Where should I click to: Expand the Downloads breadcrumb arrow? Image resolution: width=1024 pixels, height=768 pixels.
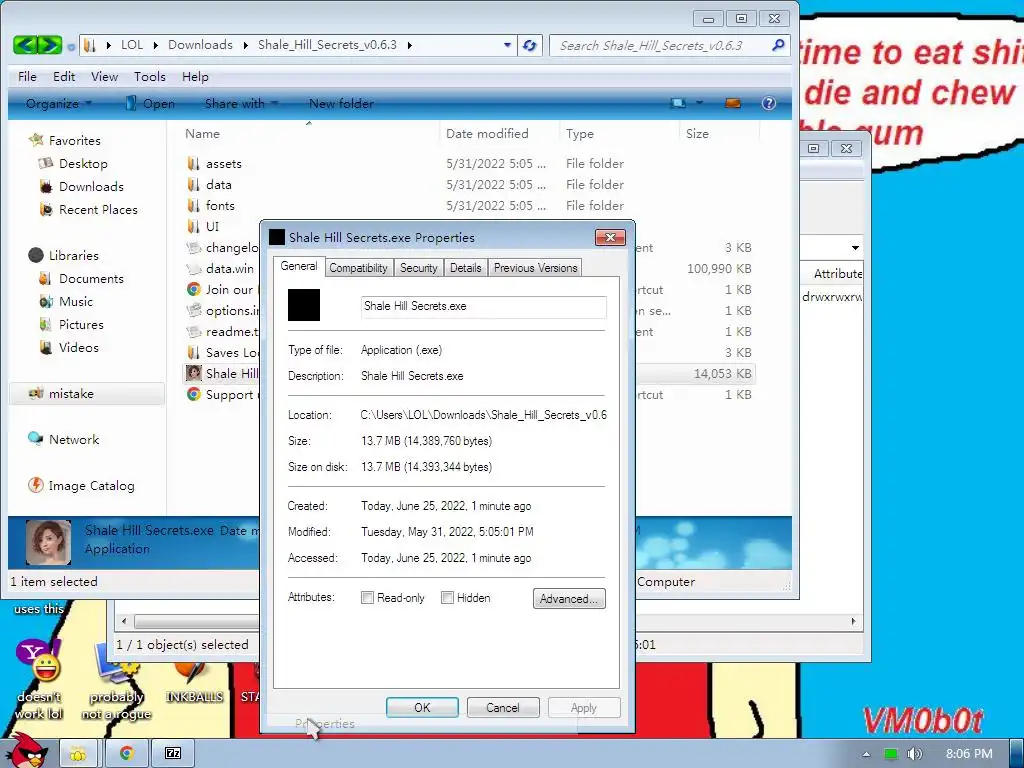[246, 45]
